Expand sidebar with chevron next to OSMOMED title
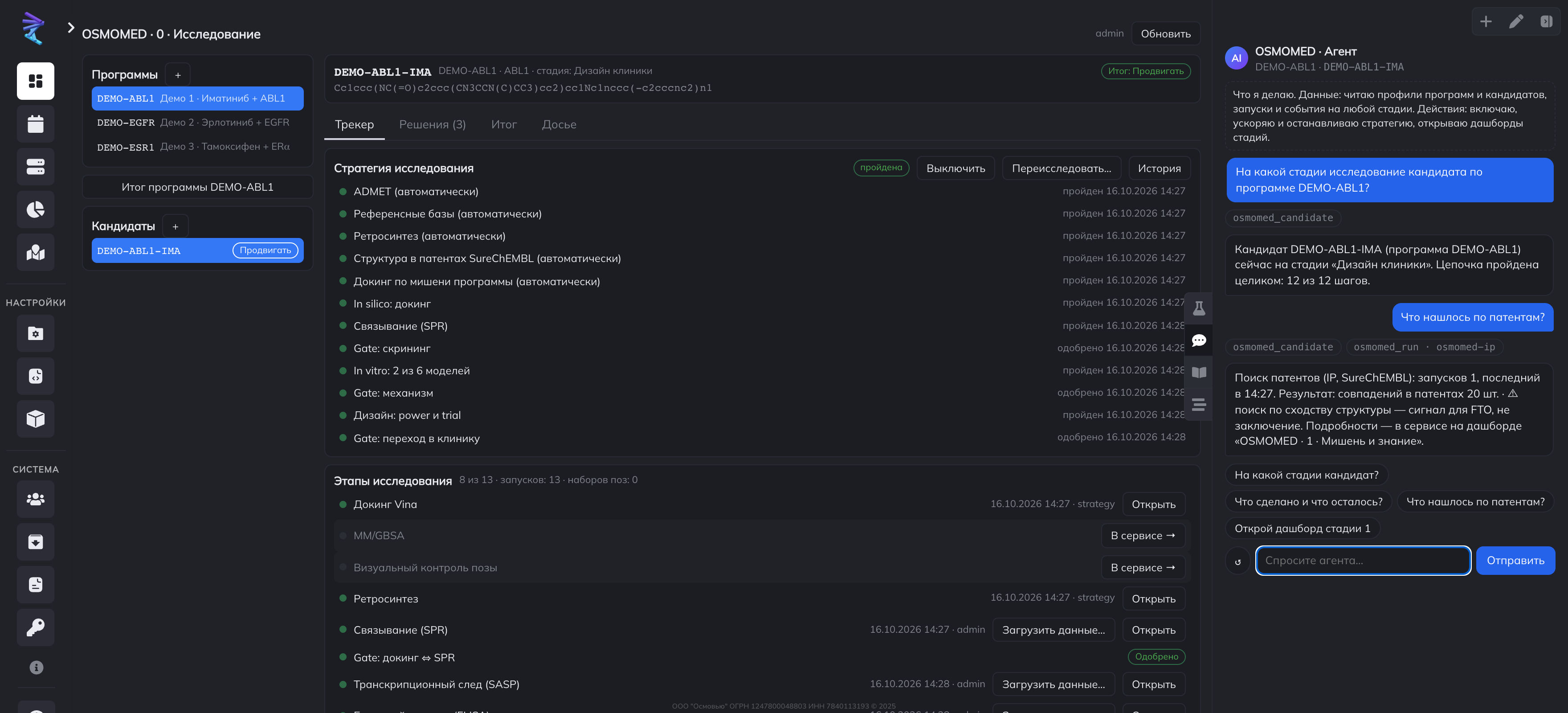 (x=71, y=27)
